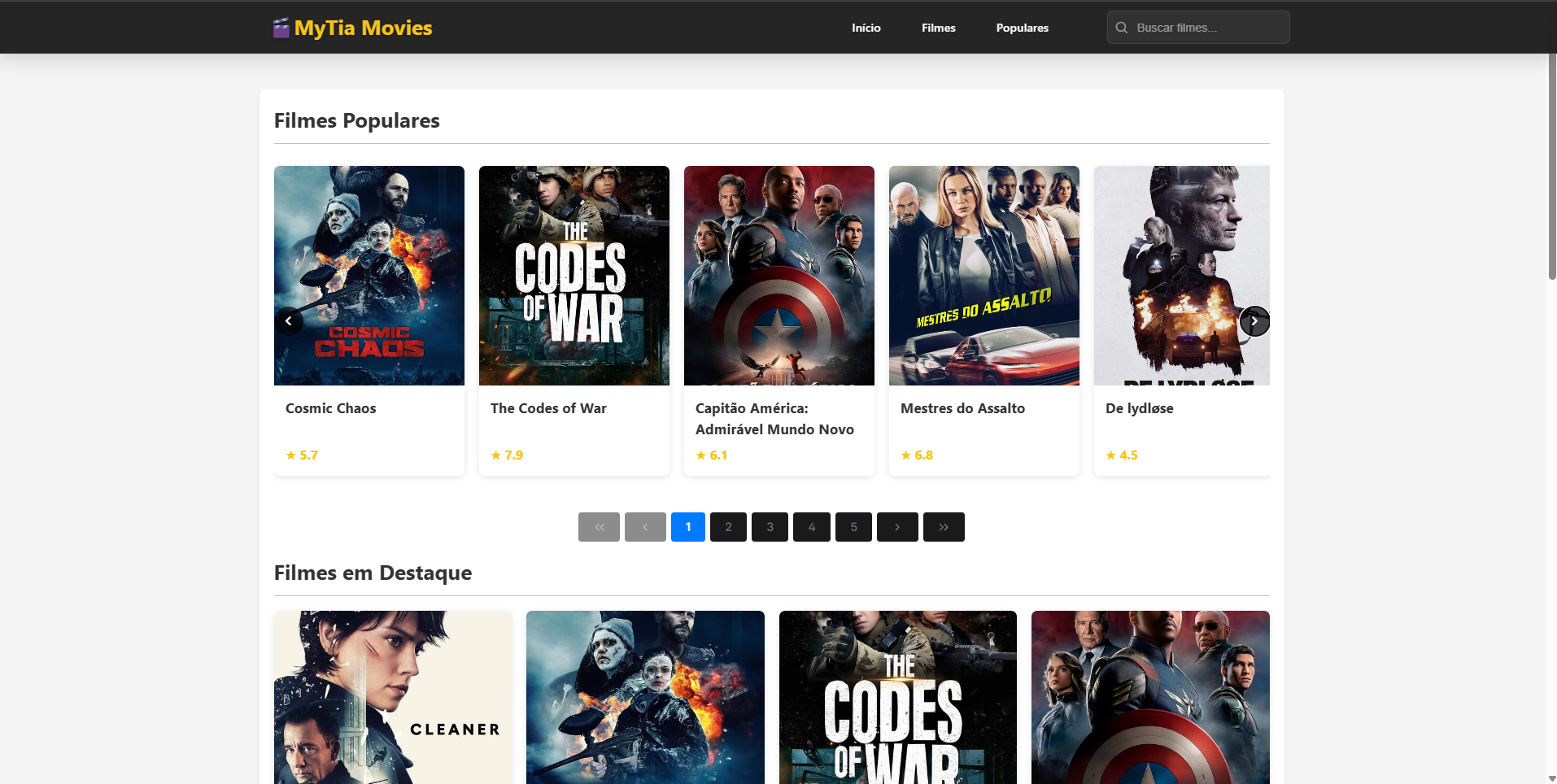Screen dimensions: 1557x784
Task: Open the Início menu item
Action: click(x=866, y=28)
